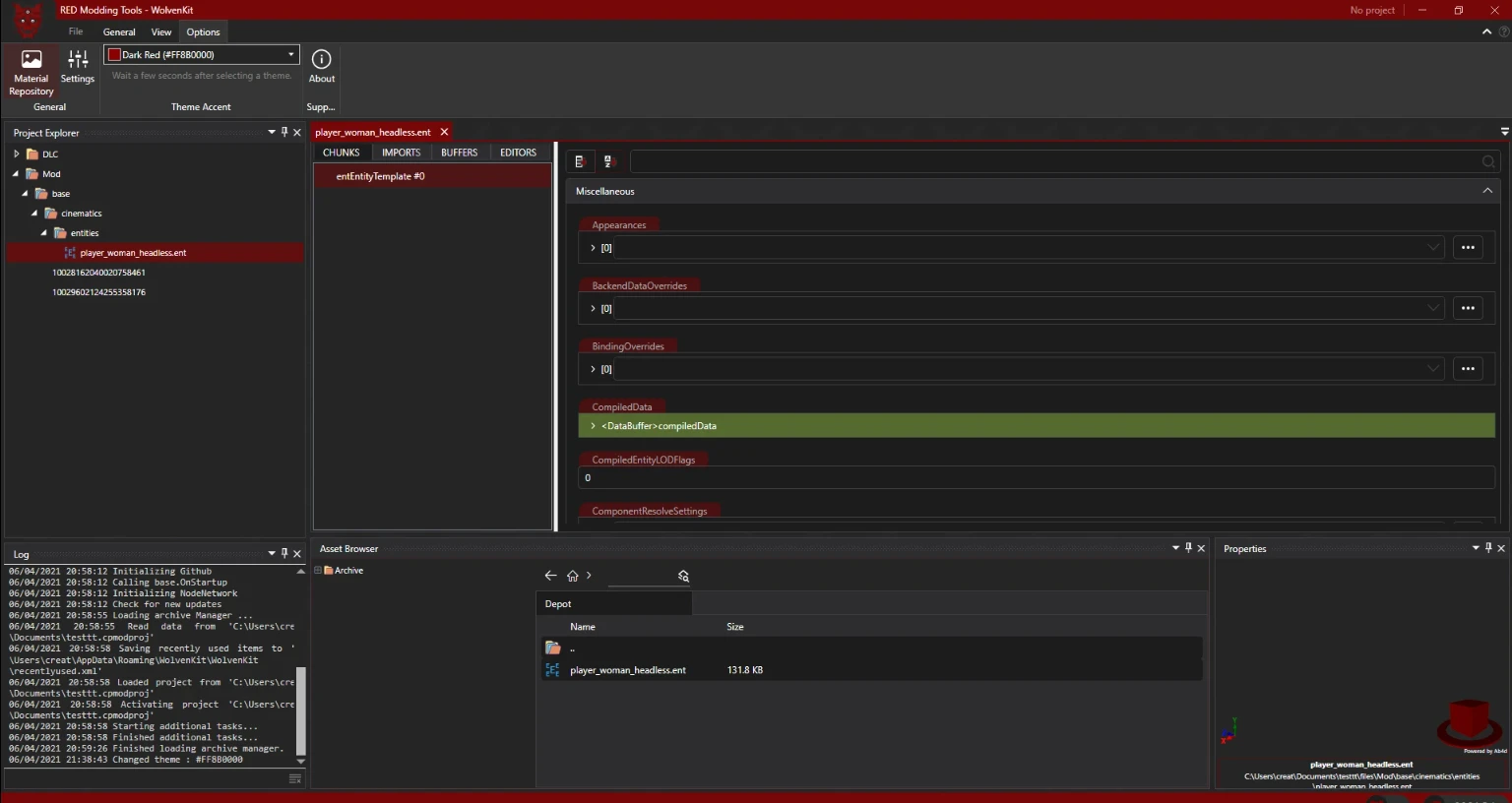Open the BindingOverrides dropdown arrow
1512x803 pixels.
(x=1433, y=369)
